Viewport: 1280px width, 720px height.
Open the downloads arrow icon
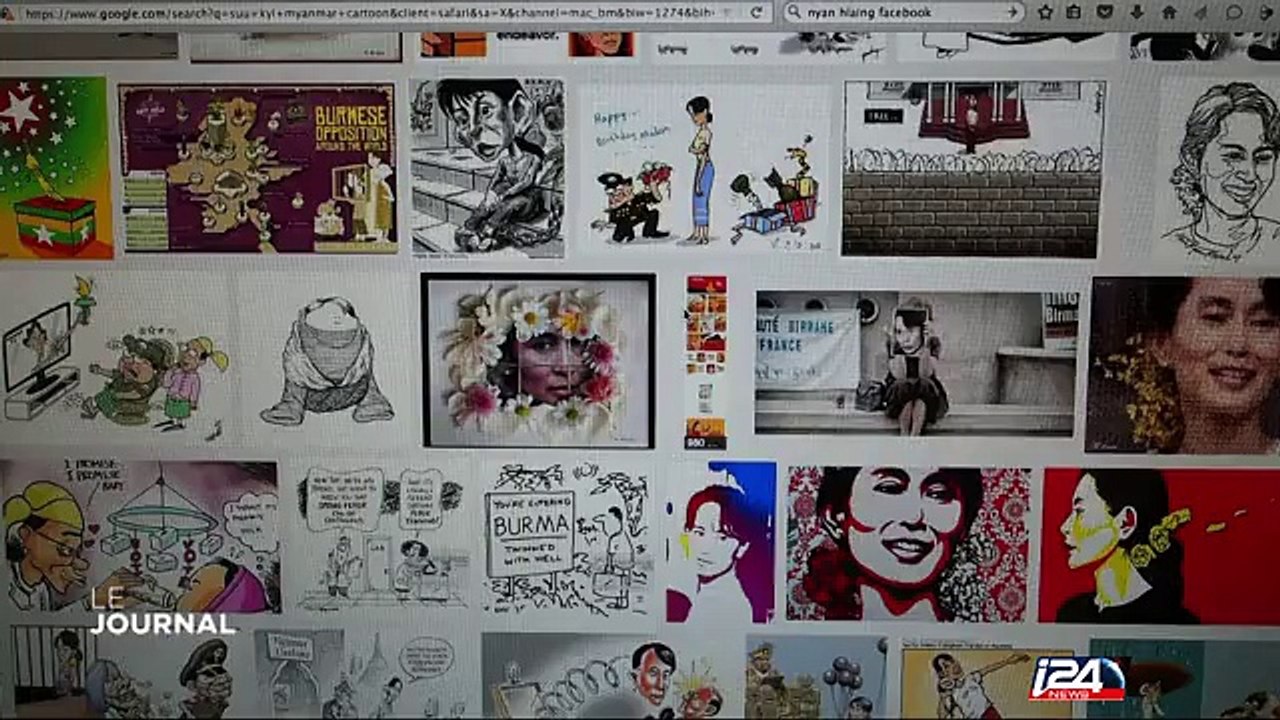pyautogui.click(x=1137, y=12)
